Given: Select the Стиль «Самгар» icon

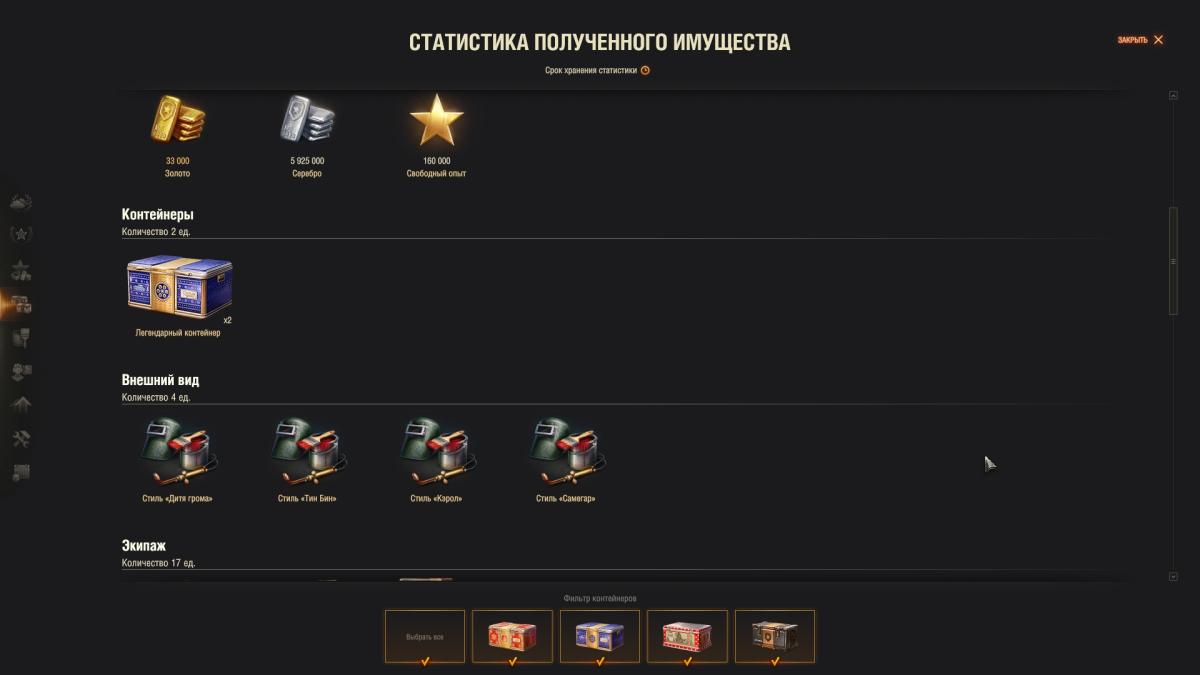Looking at the screenshot, I should coord(566,452).
